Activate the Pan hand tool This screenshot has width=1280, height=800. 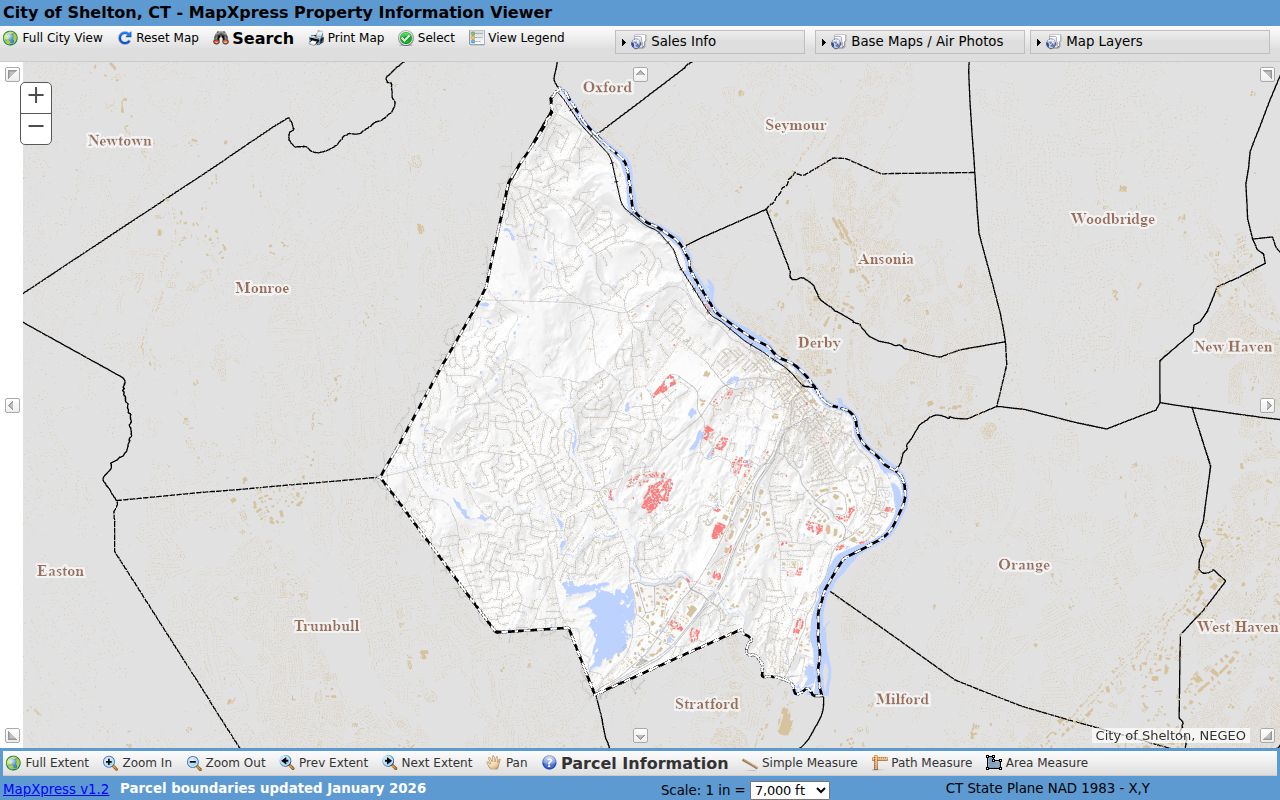coord(507,763)
